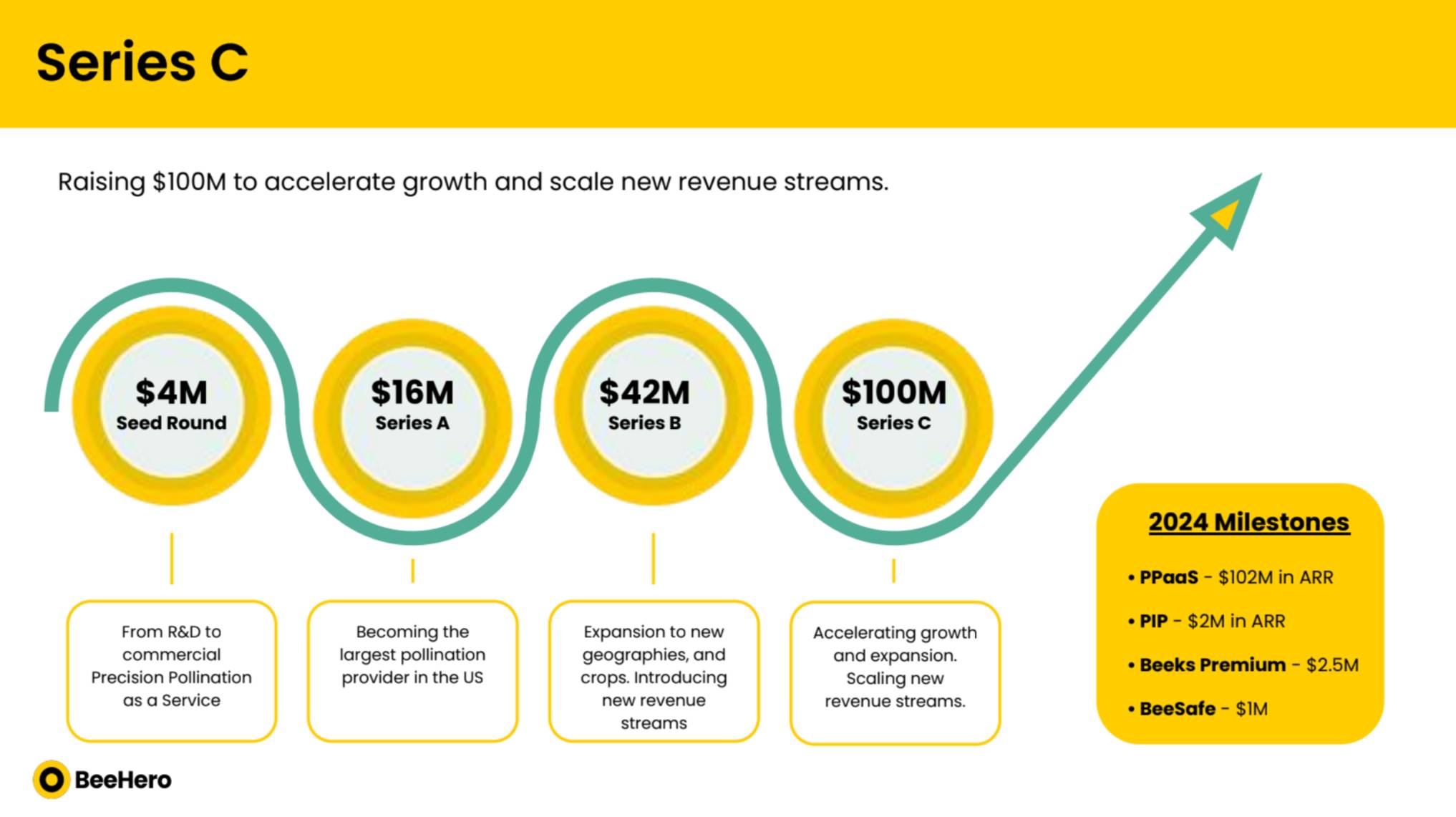Select the $100M Series C circle
1456x817 pixels.
click(x=893, y=418)
